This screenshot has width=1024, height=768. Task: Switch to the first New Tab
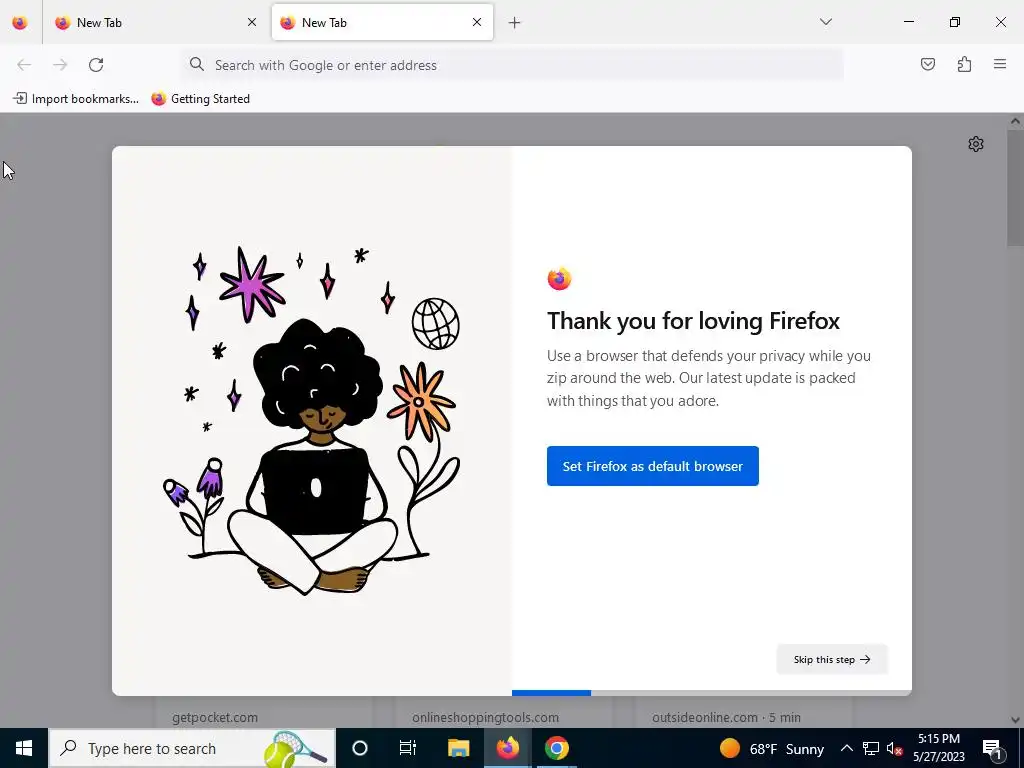157,23
